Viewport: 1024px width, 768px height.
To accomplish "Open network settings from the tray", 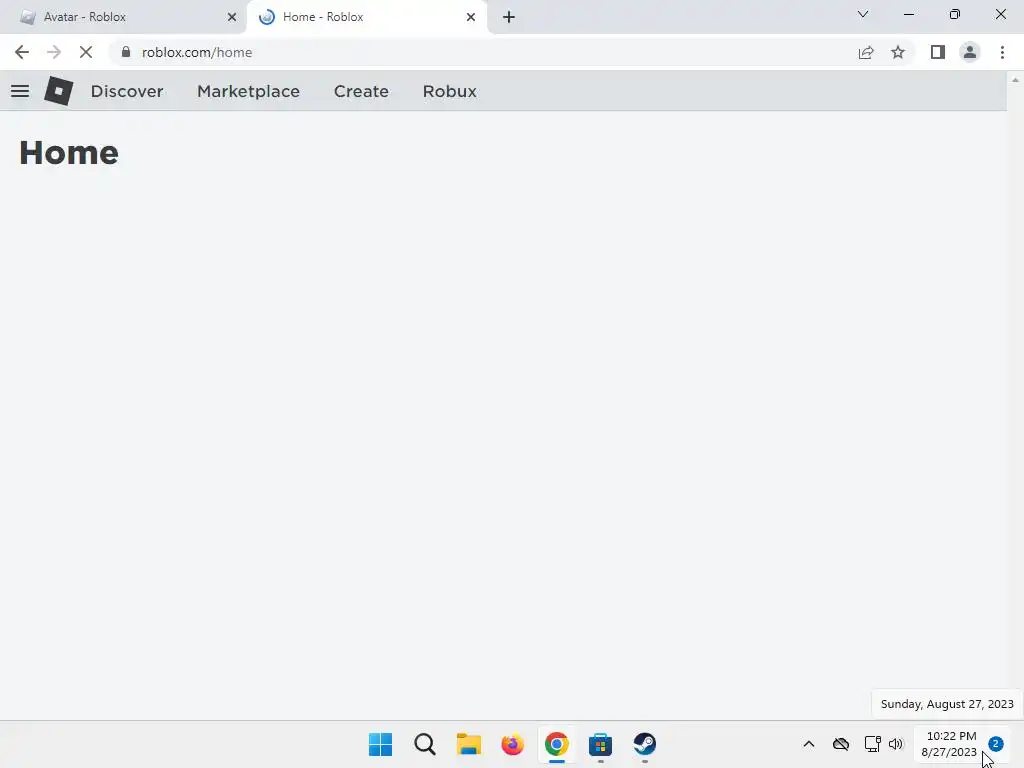I will click(x=872, y=744).
